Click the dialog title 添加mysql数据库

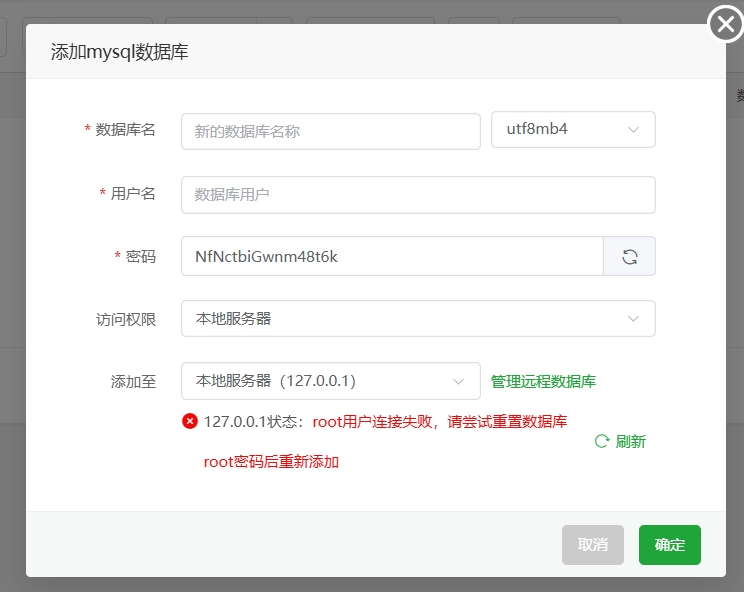(x=120, y=52)
